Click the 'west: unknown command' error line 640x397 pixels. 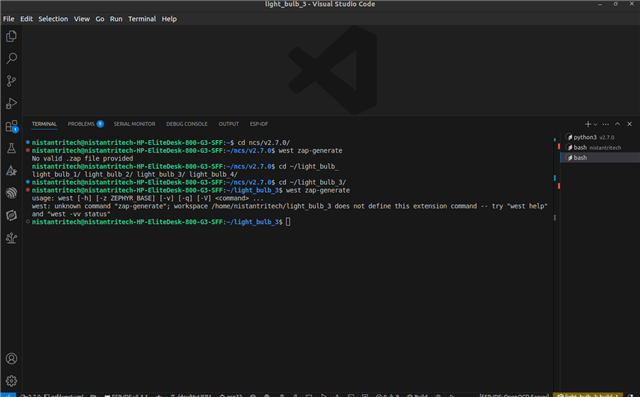[289, 206]
